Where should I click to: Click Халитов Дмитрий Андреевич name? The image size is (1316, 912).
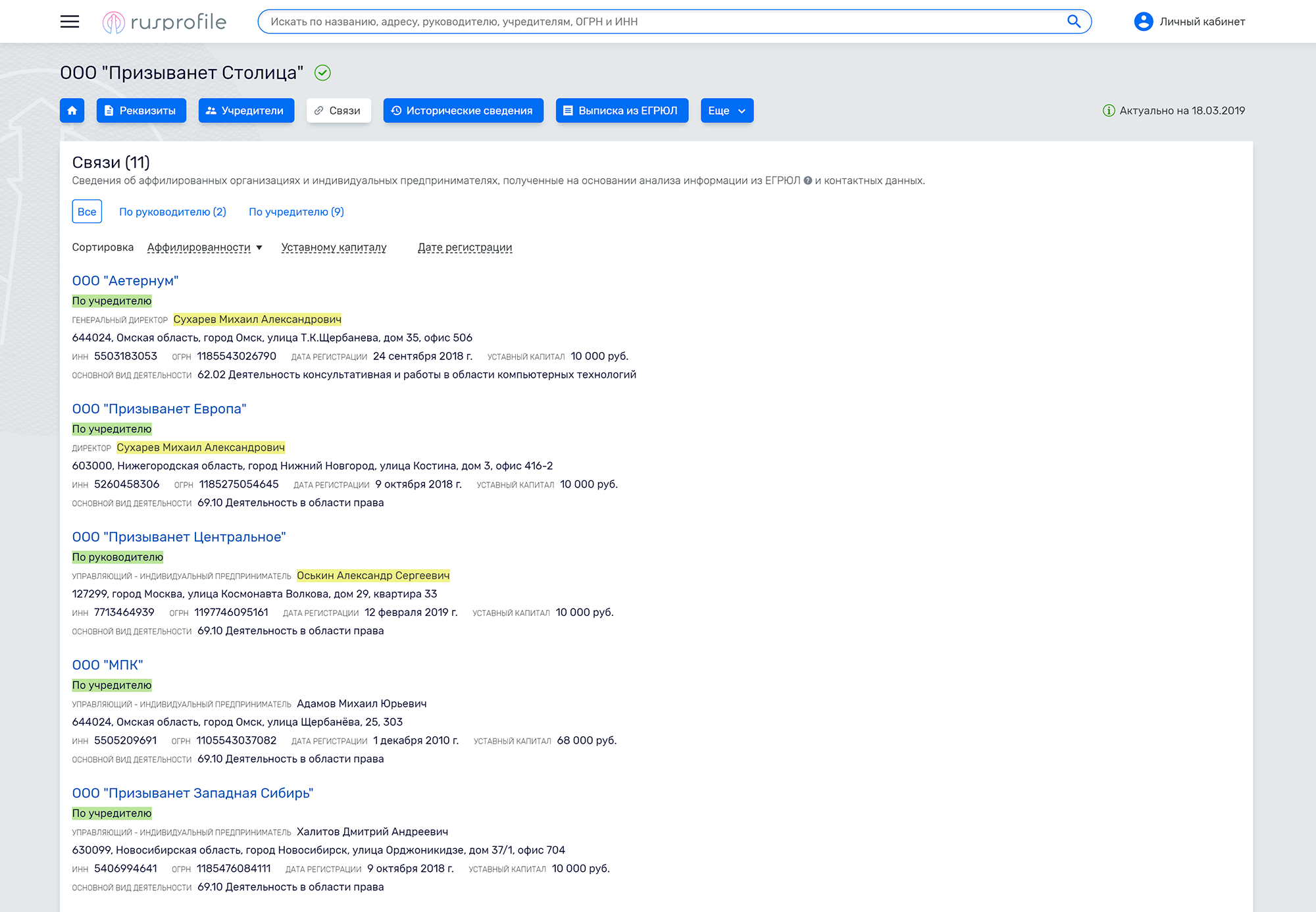coord(372,832)
